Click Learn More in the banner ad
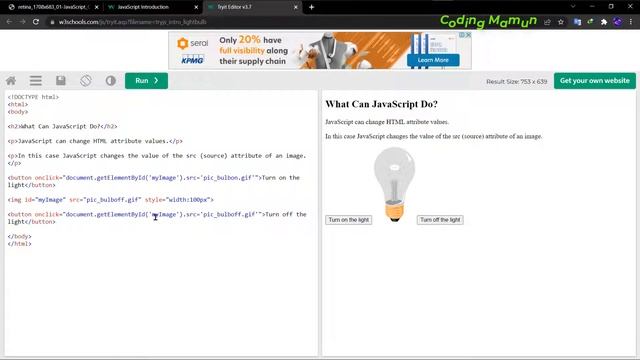 click(x=433, y=60)
